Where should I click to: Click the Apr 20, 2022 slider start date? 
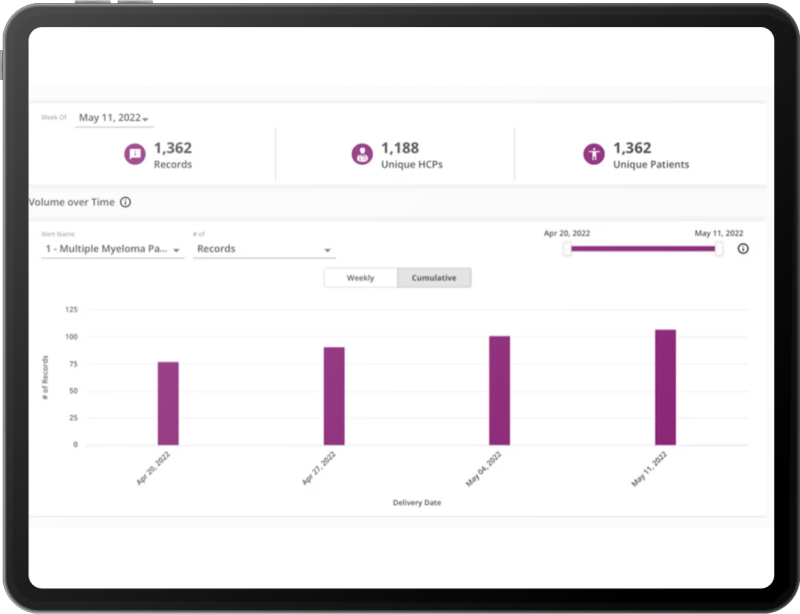pos(567,233)
